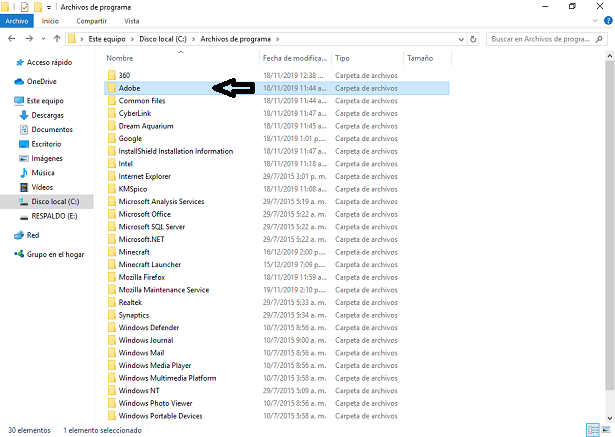Open Vídeos in the navigation pane
The image size is (615, 437).
pos(42,187)
